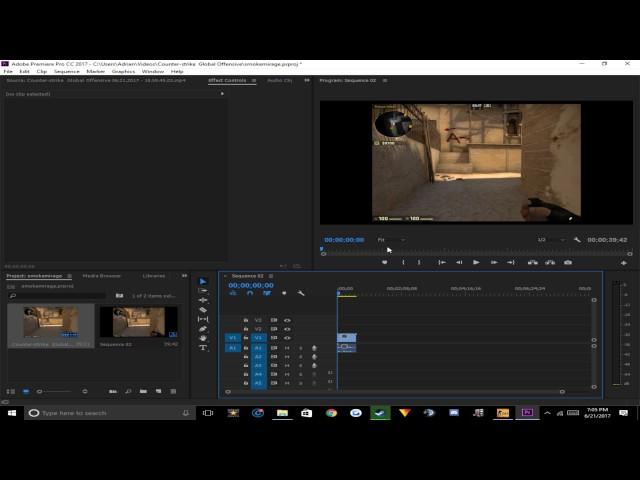640x480 pixels.
Task: Switch Project panel to list view
Action: tap(11, 391)
